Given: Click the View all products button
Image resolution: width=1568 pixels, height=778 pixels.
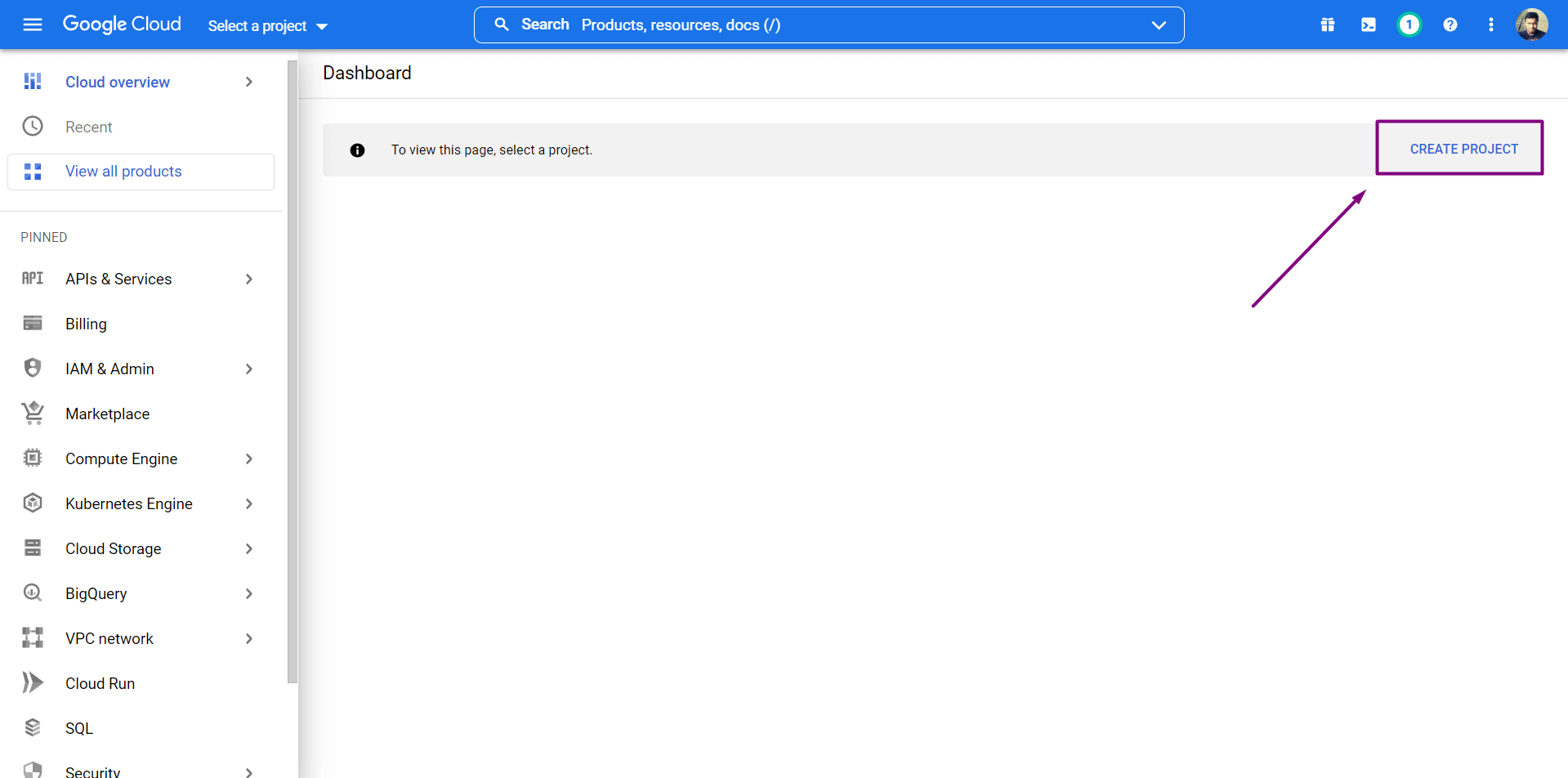Looking at the screenshot, I should coord(141,172).
